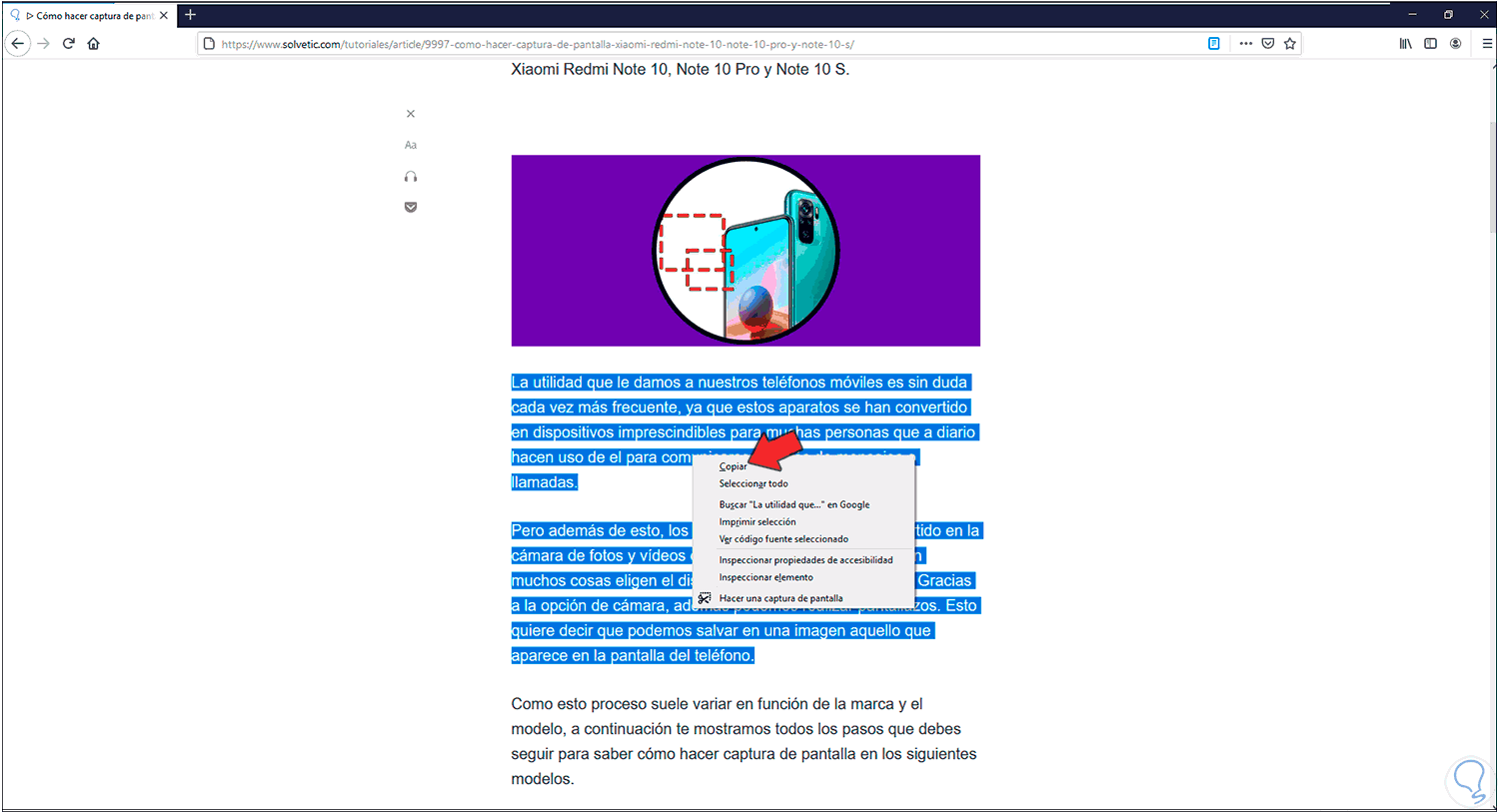Screen dimensions: 1499x812
Task: Click the text 'Xiaomi Redmi Note 10, Note 10 Pro y Note 10 S.'
Action: [681, 69]
